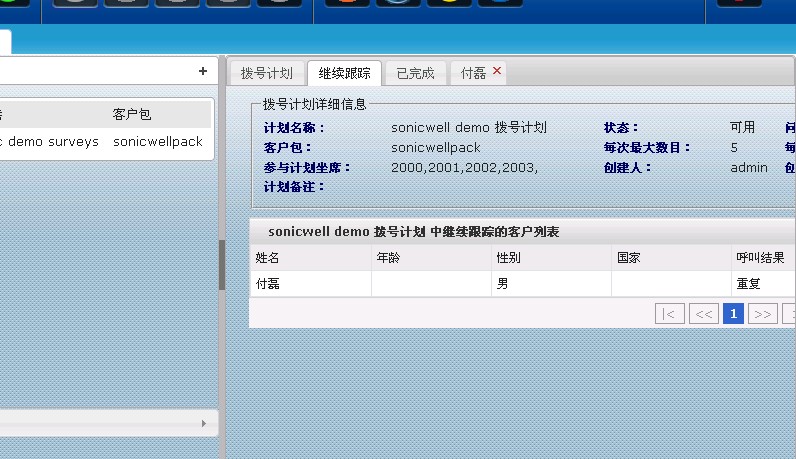Open the 继续跟踪 tab
The width and height of the screenshot is (796, 459).
(x=344, y=73)
